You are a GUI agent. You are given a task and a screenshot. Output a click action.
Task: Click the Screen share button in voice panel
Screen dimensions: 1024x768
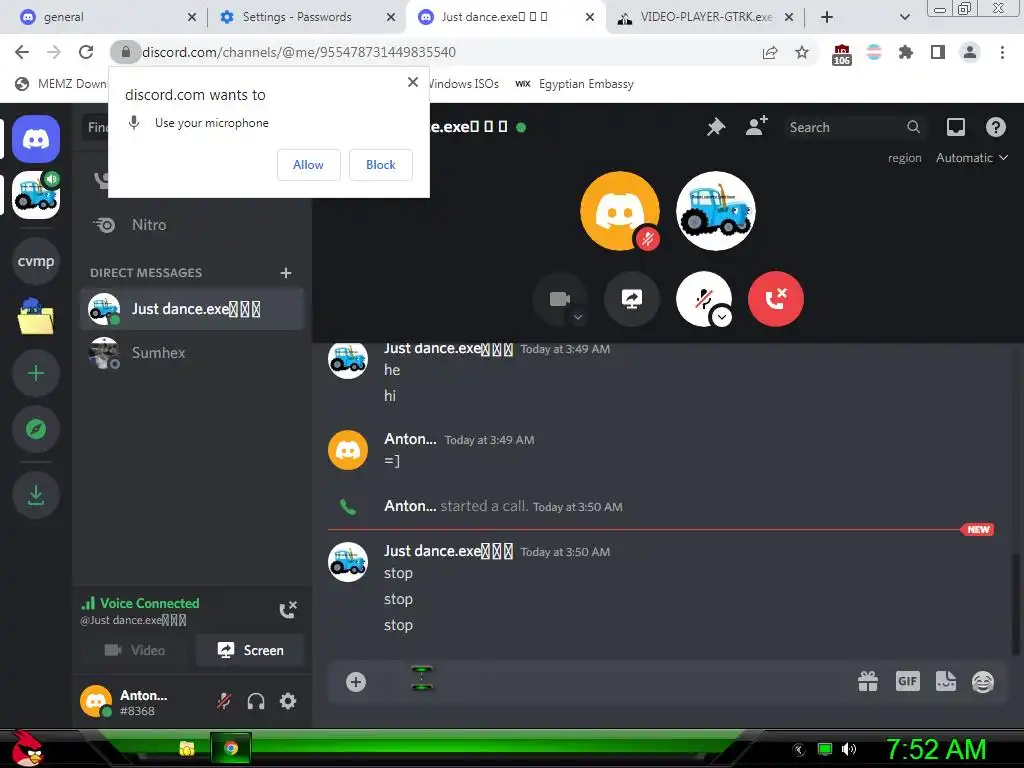click(250, 650)
